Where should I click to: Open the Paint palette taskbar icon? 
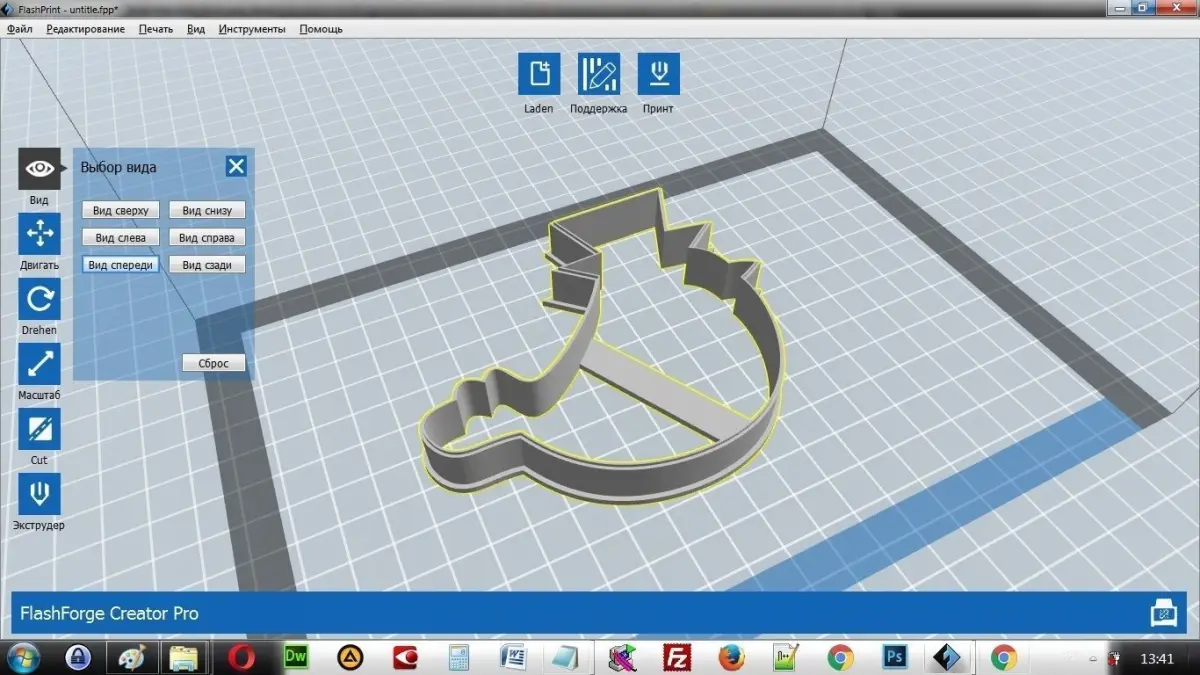(x=132, y=657)
